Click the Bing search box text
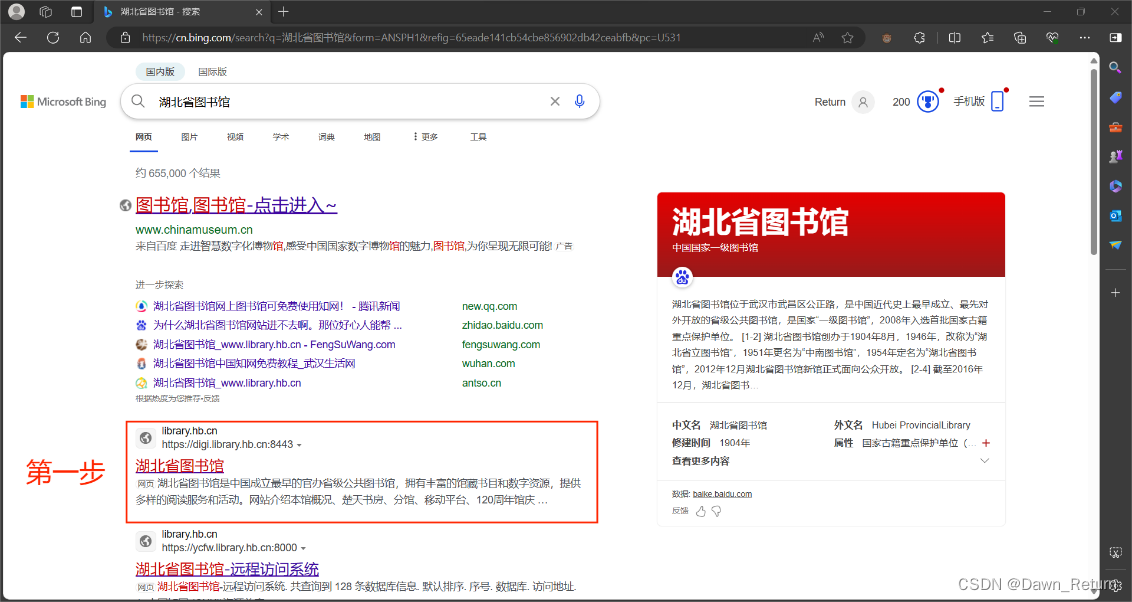1132x602 pixels. click(x=194, y=102)
